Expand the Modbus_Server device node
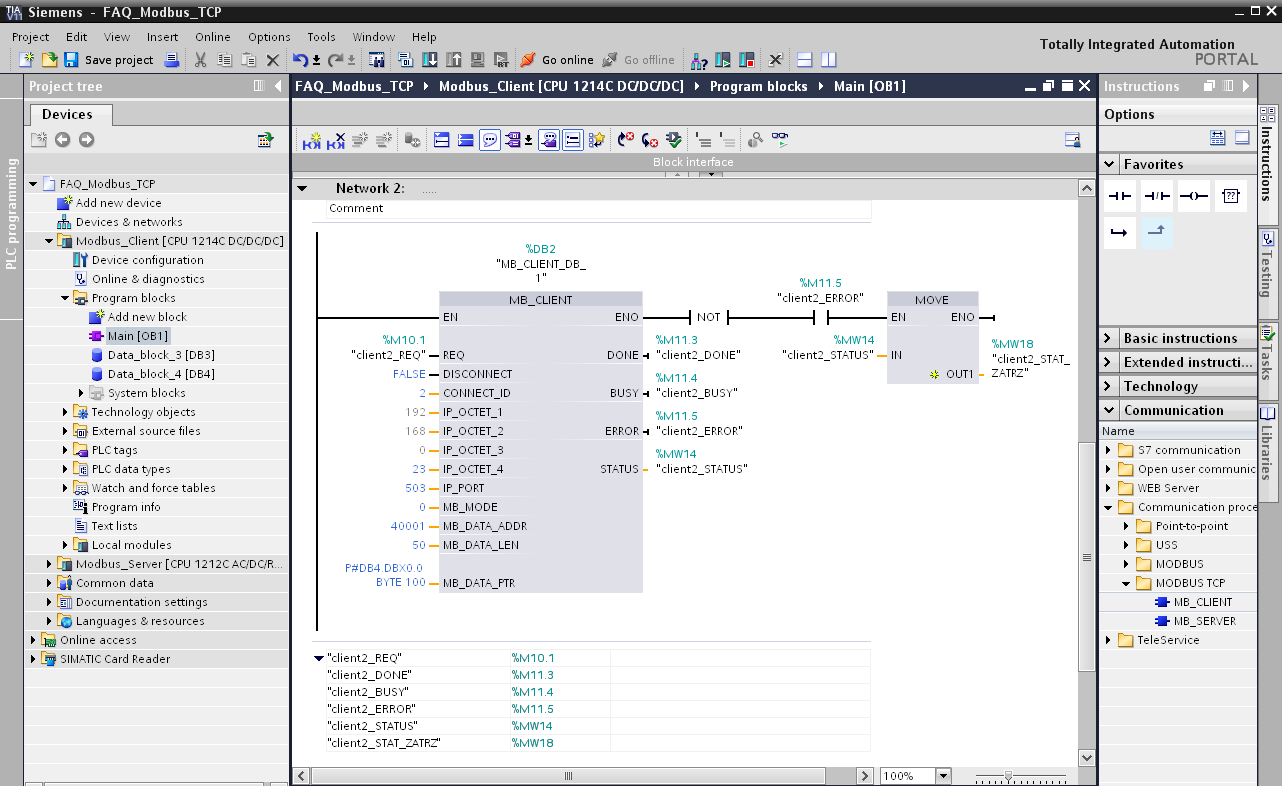1282x786 pixels. [50, 564]
